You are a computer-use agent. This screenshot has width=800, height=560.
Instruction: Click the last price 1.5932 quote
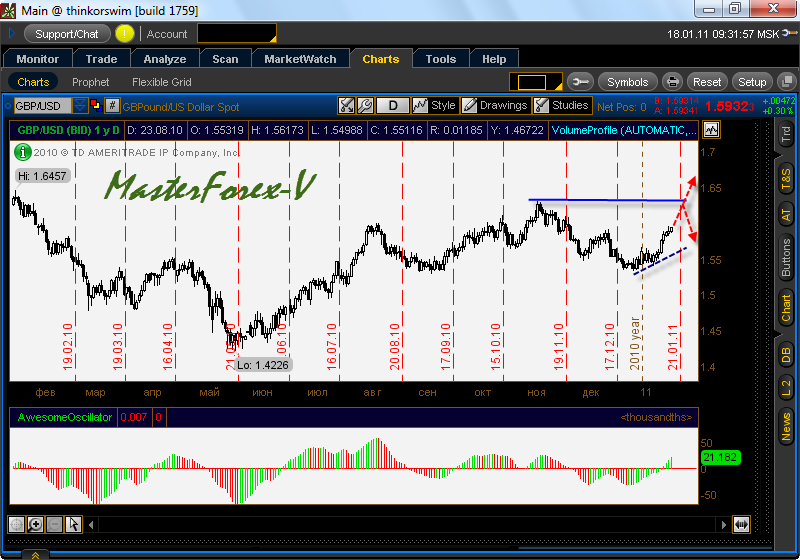coord(729,106)
